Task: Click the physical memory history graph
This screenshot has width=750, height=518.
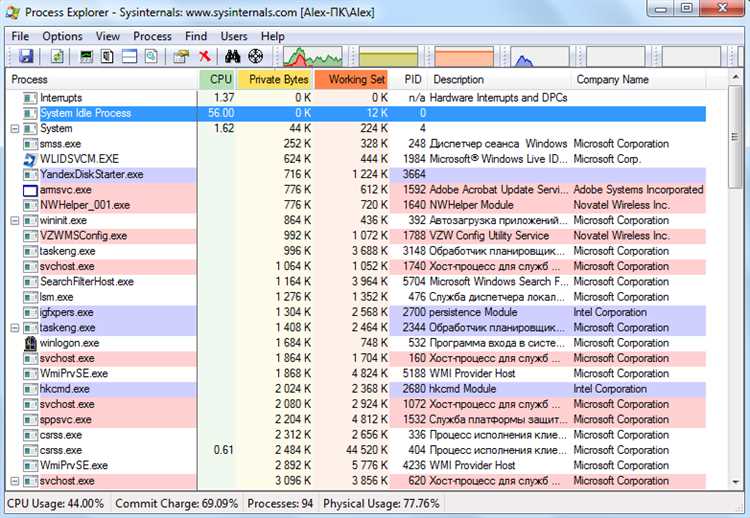Action: tap(464, 56)
